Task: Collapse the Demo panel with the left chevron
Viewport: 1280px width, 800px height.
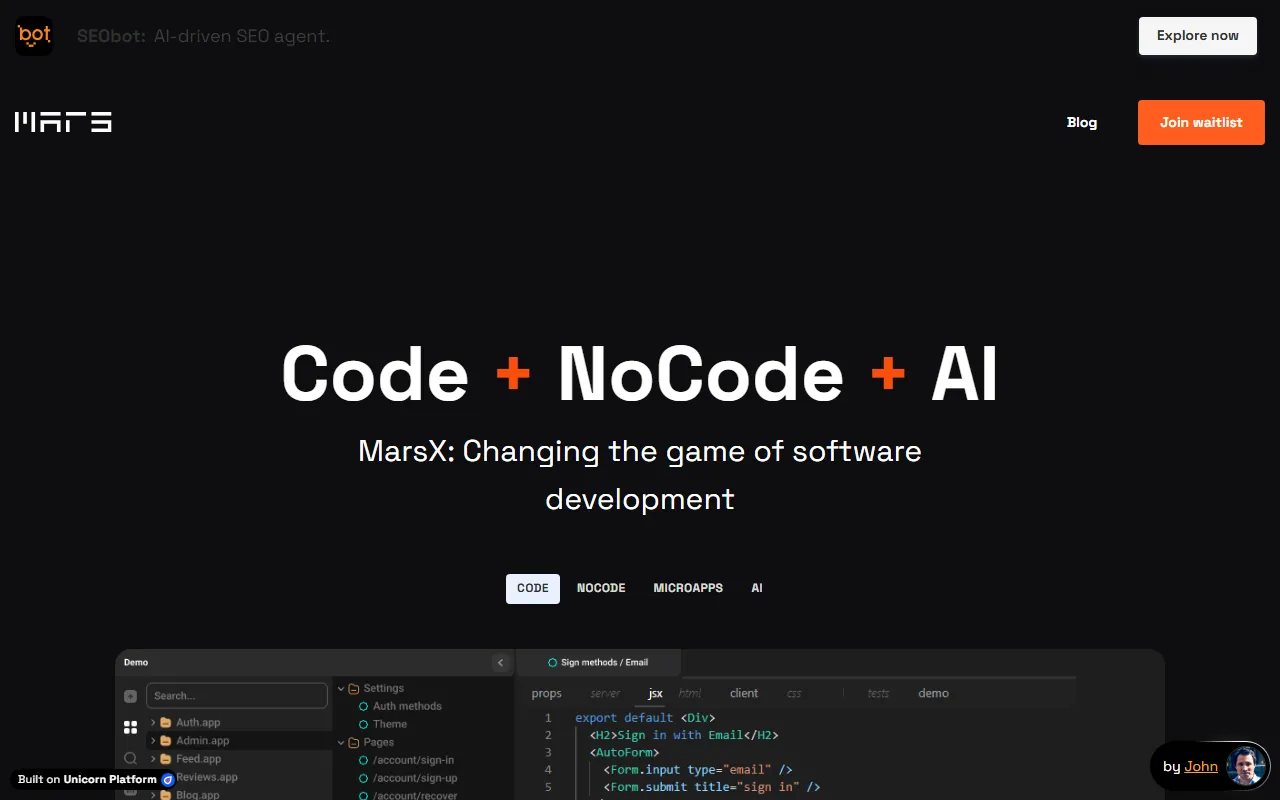Action: click(x=501, y=663)
